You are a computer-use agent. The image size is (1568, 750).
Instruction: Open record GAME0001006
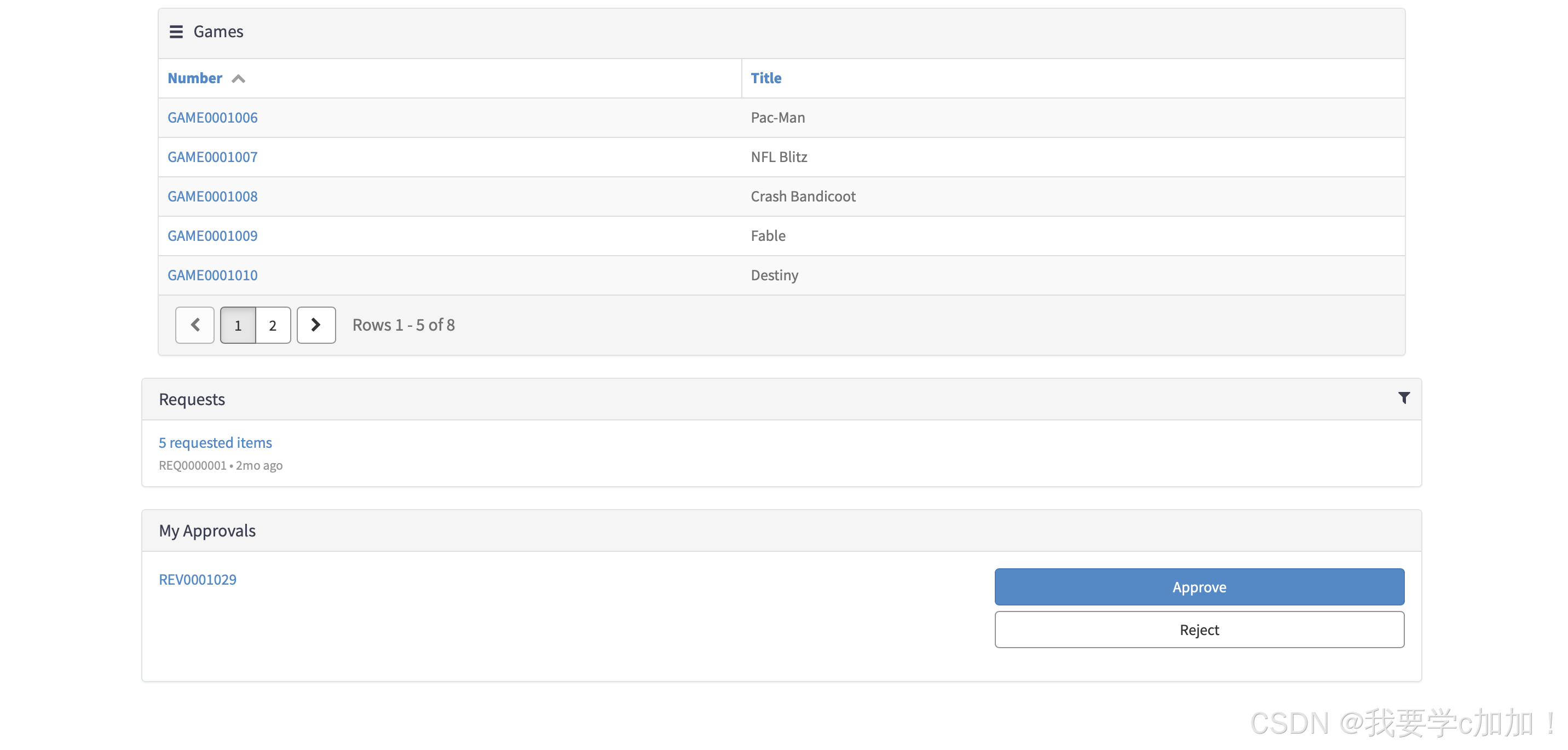point(212,118)
